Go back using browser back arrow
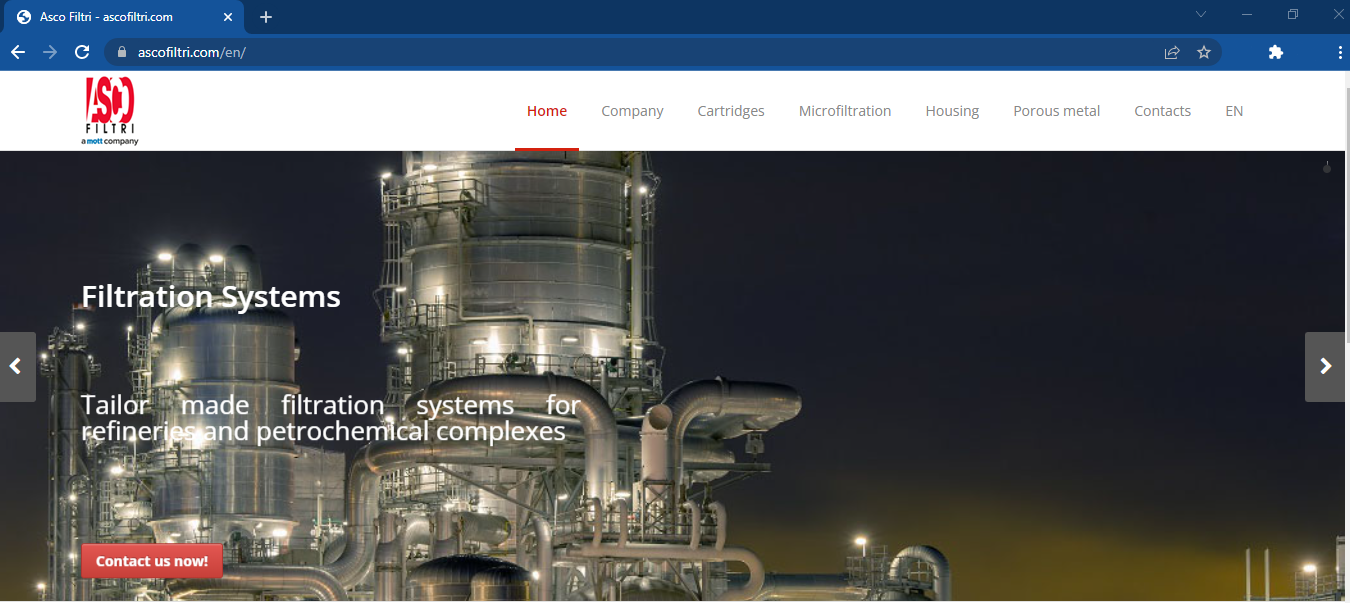 click(18, 52)
